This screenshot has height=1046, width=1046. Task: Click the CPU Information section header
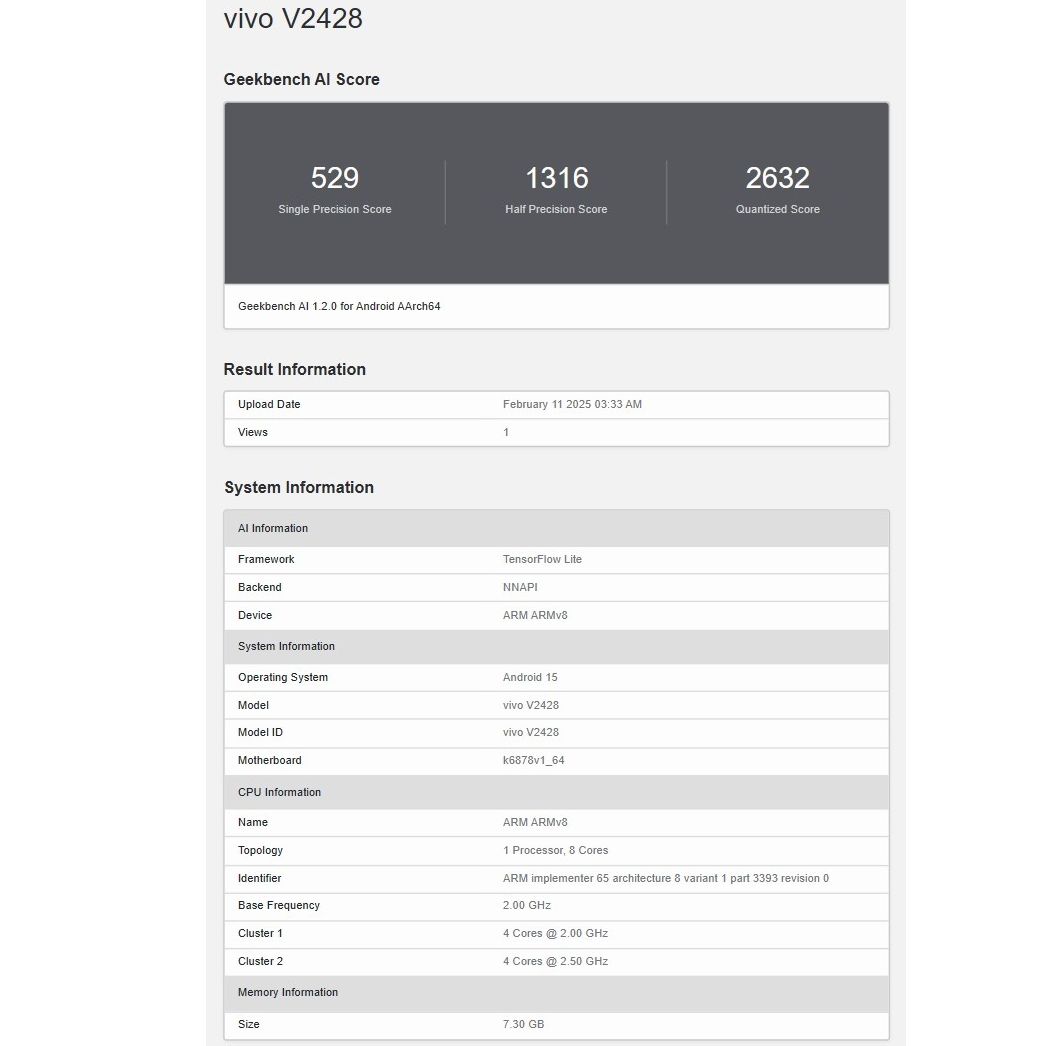[x=279, y=792]
